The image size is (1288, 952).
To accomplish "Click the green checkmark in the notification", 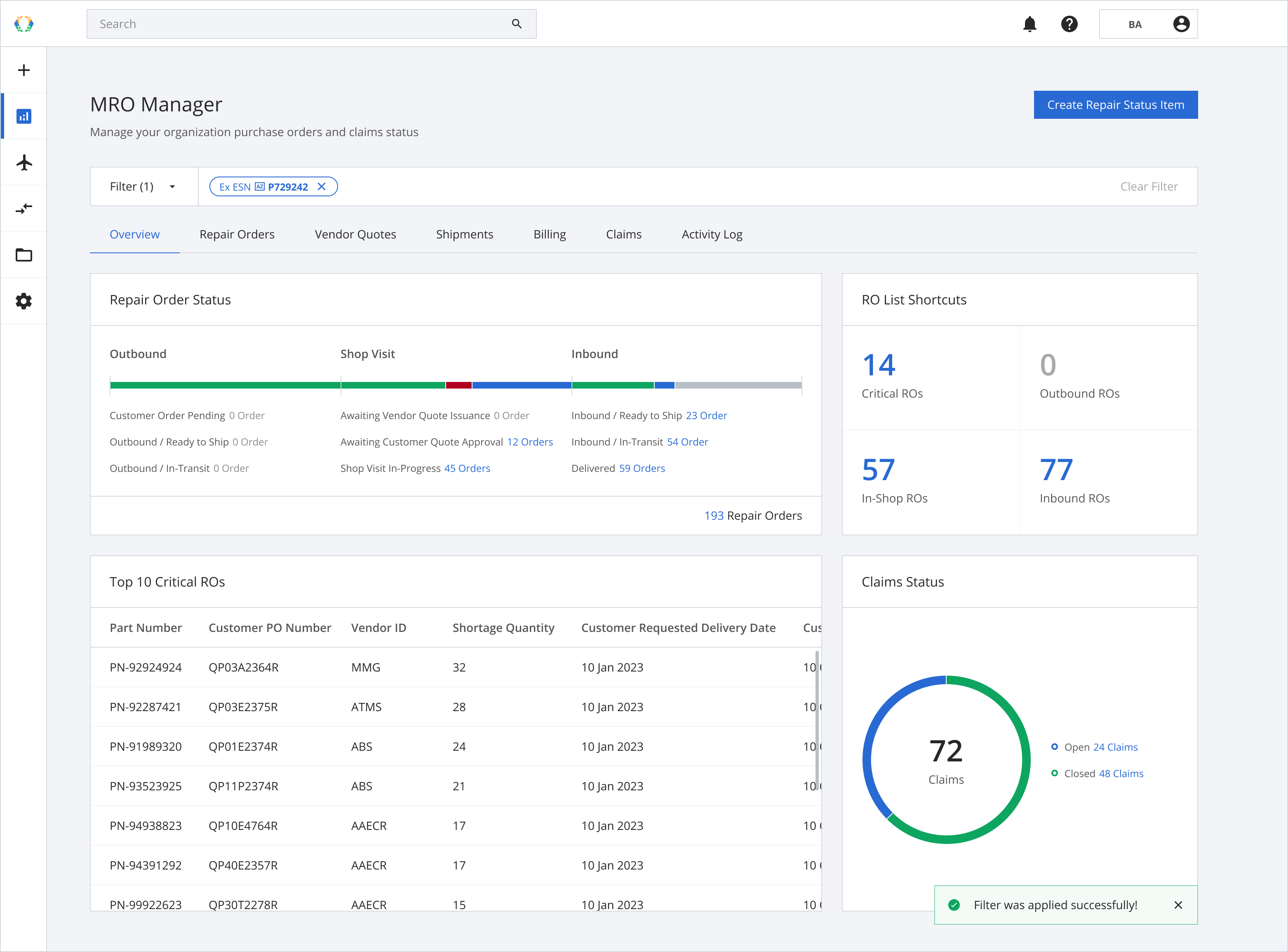I will coord(954,905).
